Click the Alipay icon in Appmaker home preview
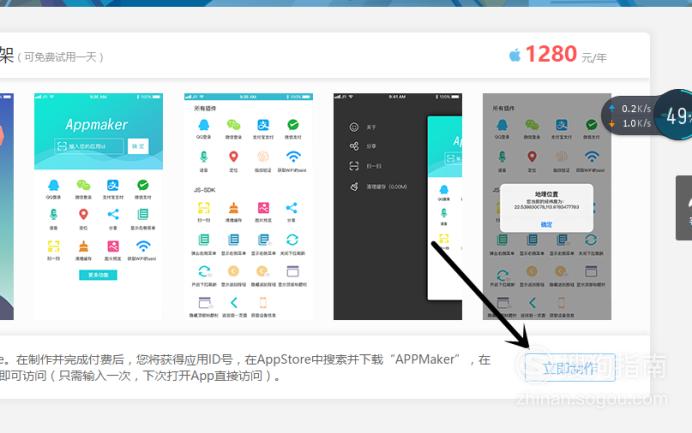 (x=113, y=185)
